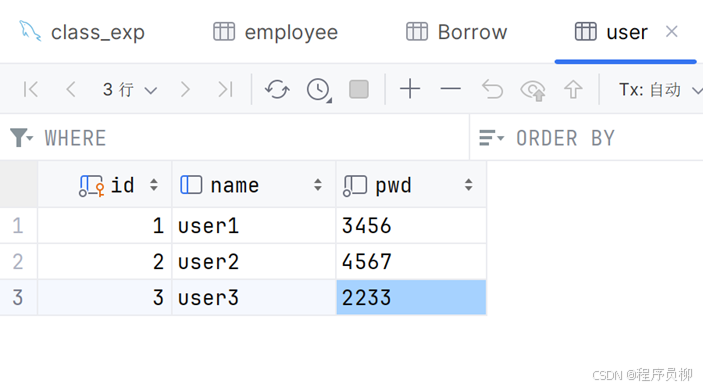Click the id column header
703x388 pixels.
(104, 185)
